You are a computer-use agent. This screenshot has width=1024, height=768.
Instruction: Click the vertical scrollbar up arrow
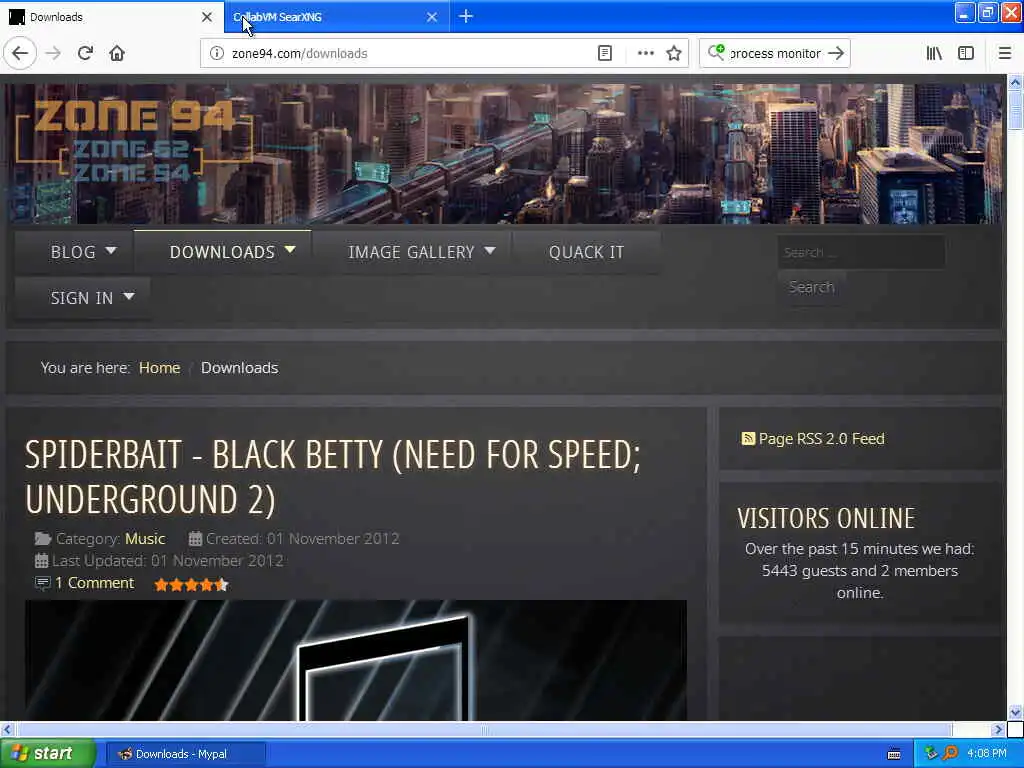pos(1015,82)
